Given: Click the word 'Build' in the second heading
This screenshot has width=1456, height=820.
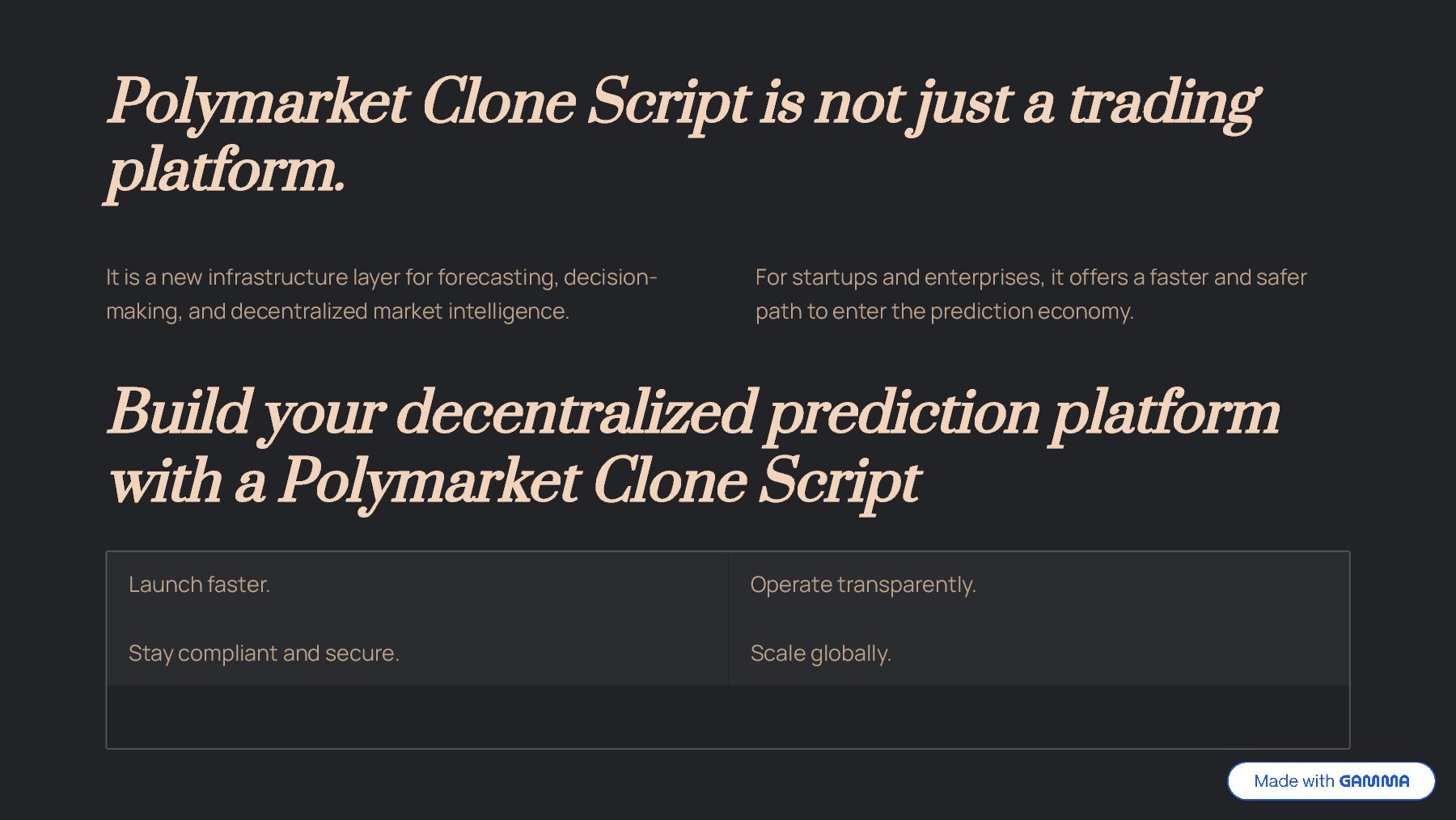Looking at the screenshot, I should (x=180, y=412).
